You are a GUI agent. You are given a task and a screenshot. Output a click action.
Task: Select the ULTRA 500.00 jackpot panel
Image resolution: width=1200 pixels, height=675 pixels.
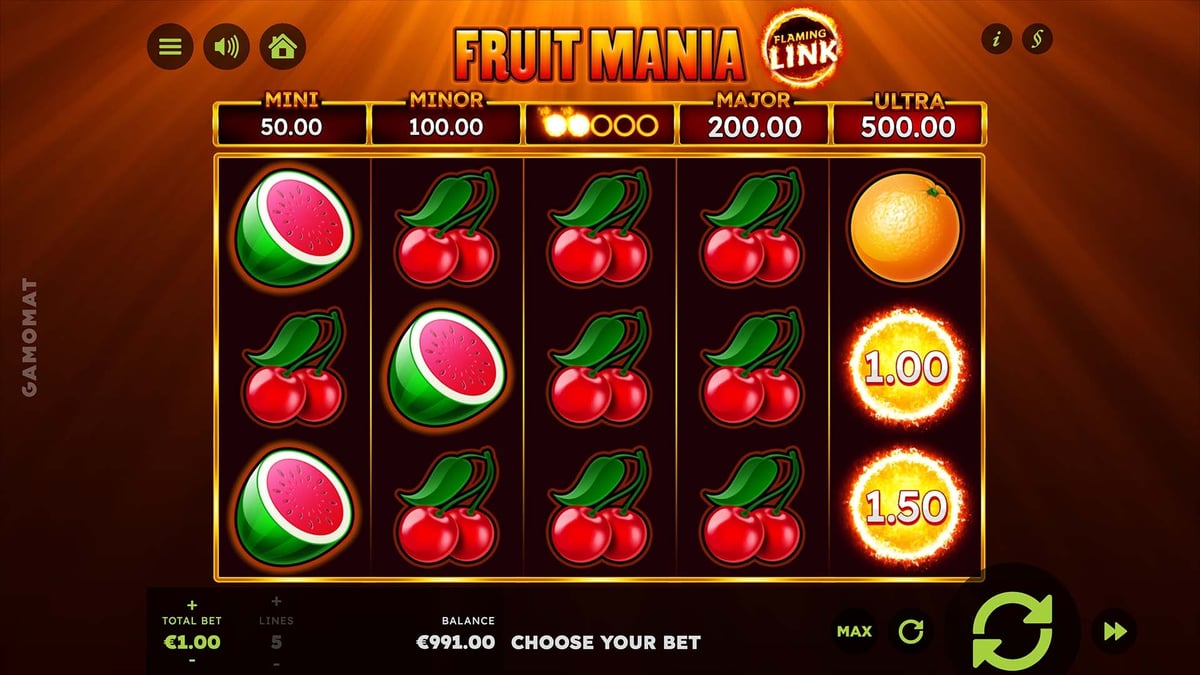click(x=909, y=119)
